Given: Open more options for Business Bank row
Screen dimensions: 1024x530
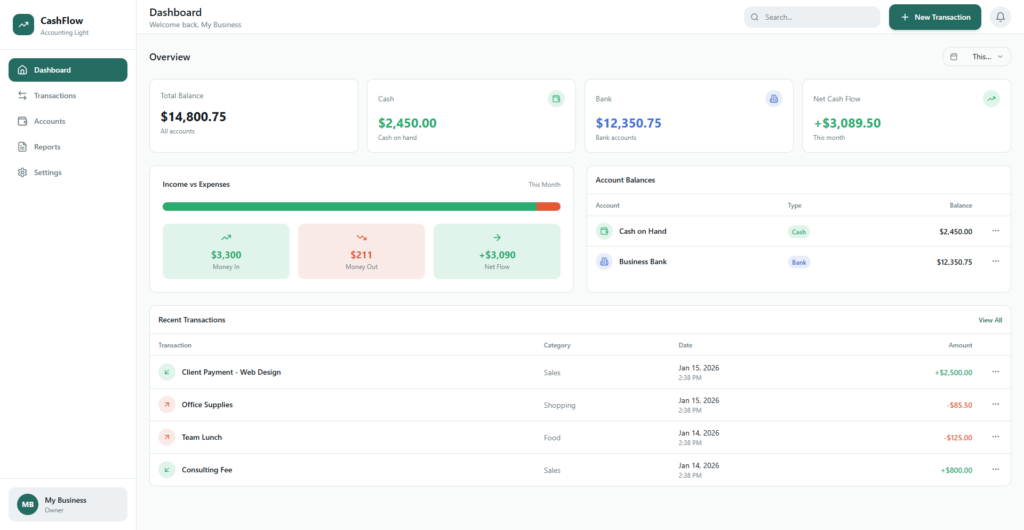Looking at the screenshot, I should click(995, 261).
